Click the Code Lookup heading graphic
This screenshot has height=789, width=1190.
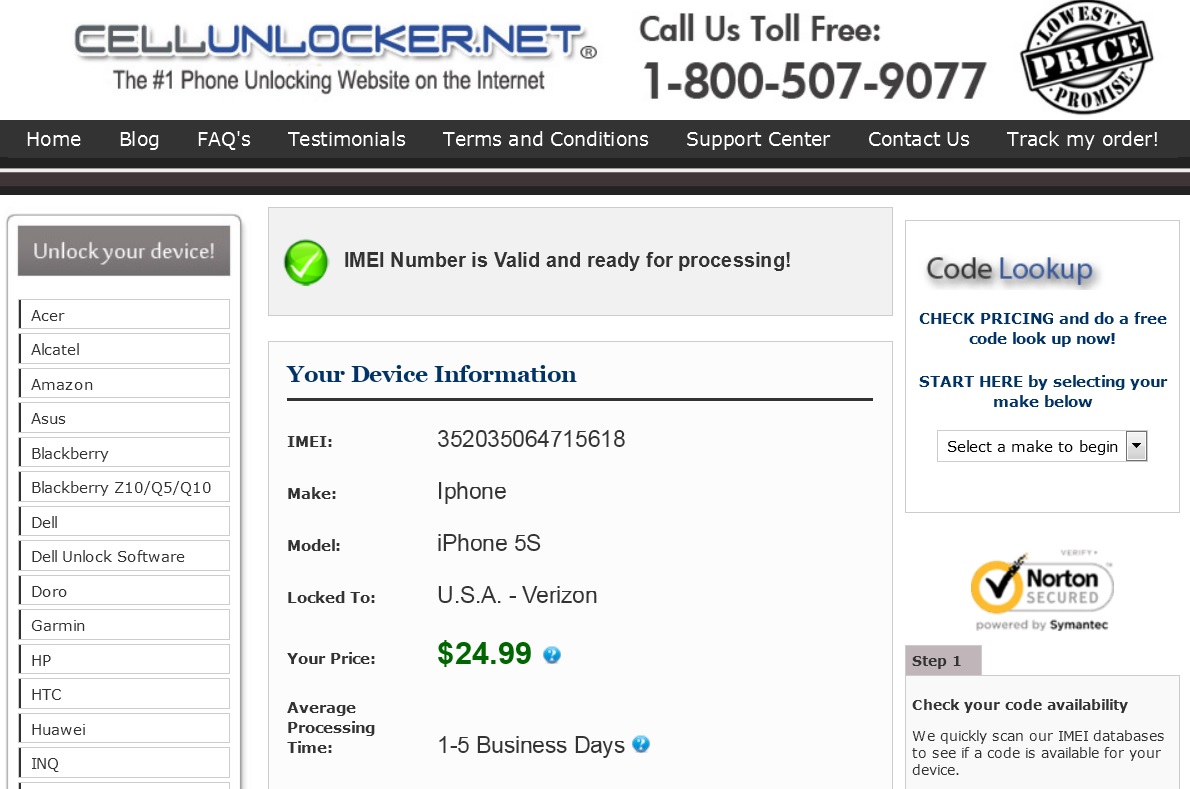pyautogui.click(x=1009, y=269)
